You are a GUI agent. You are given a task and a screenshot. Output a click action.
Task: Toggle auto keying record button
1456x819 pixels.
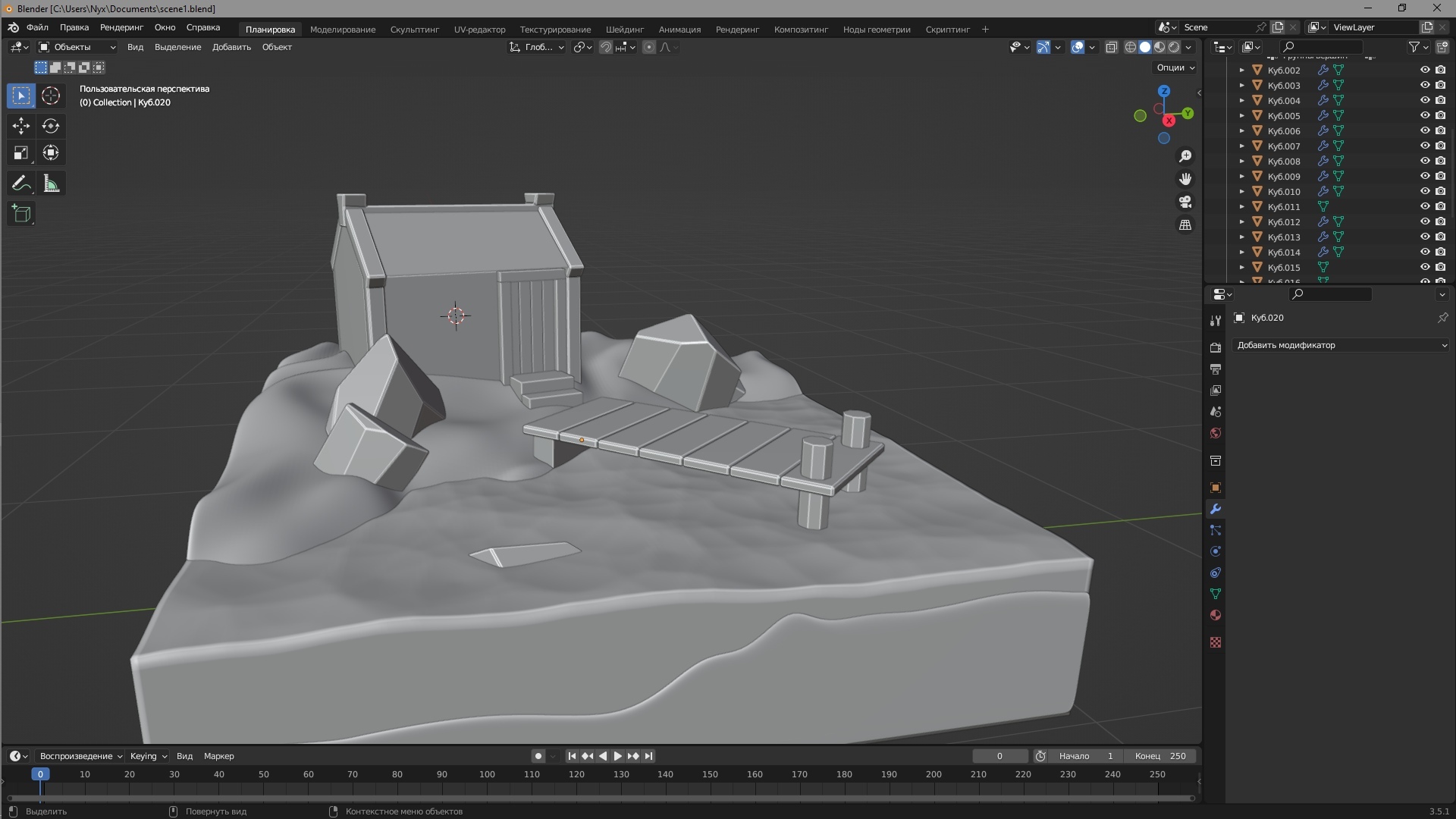click(538, 756)
